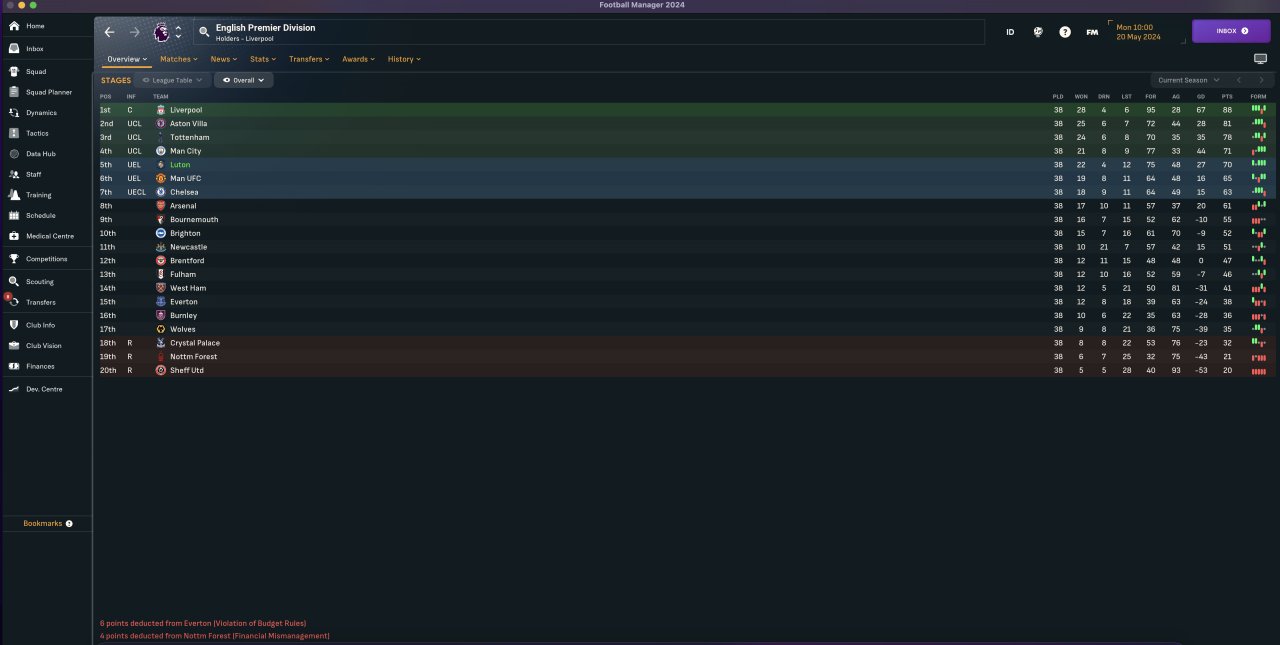
Task: Open the Dev. Centre
Action: click(x=46, y=389)
